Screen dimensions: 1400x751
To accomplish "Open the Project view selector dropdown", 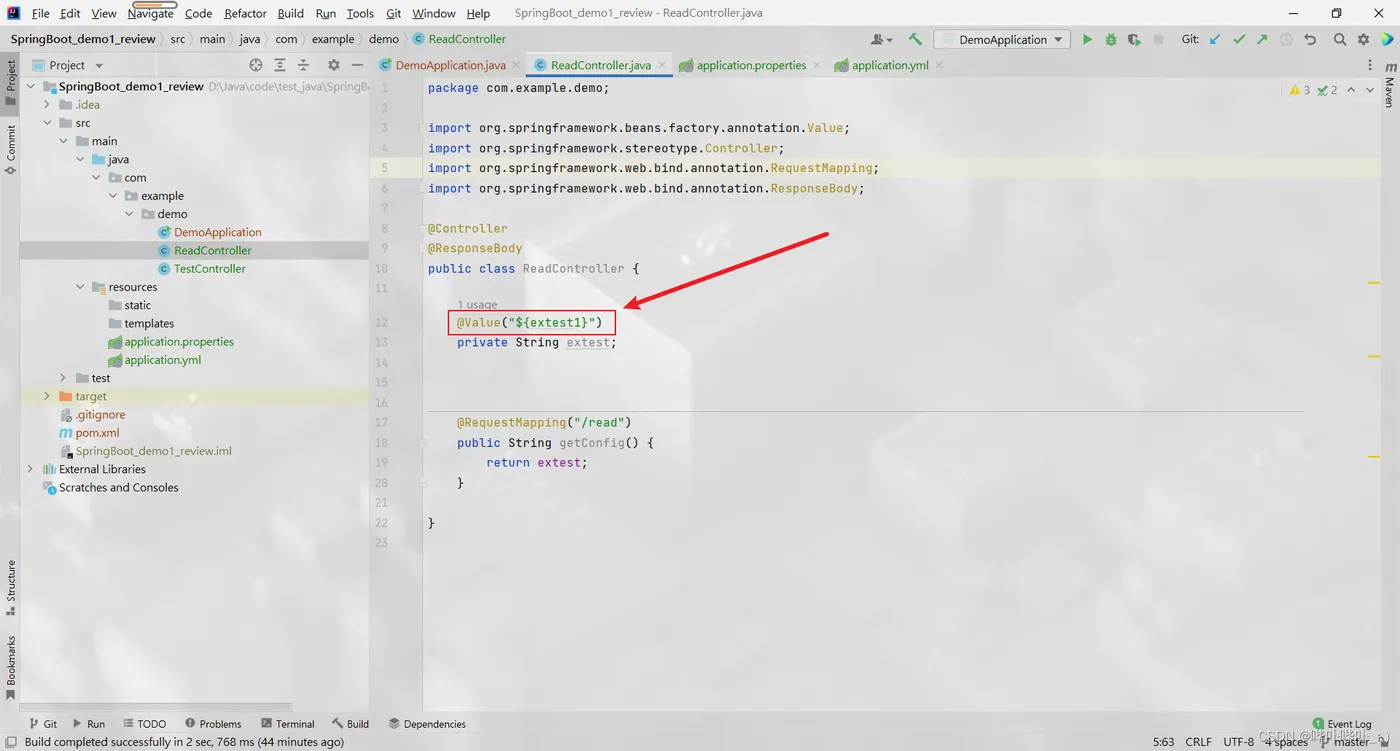I will 67,65.
